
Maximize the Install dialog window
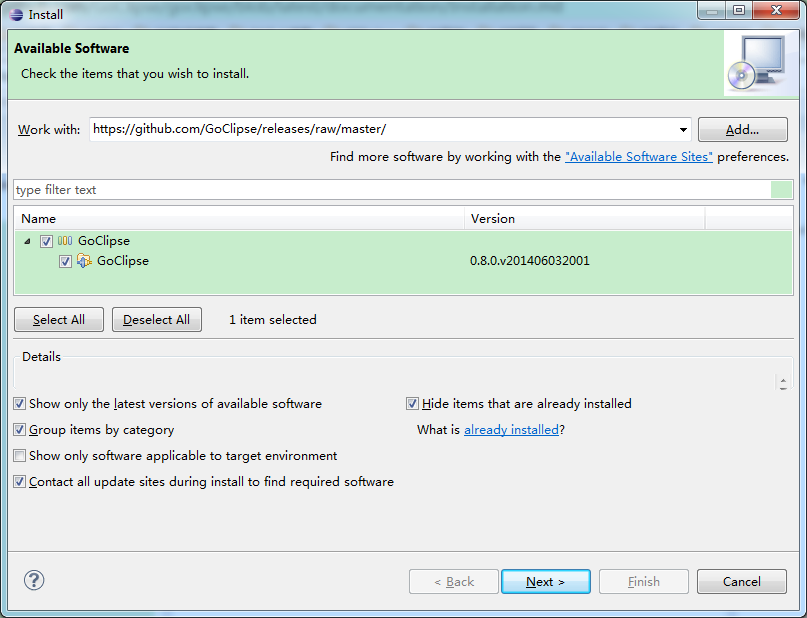pos(739,11)
